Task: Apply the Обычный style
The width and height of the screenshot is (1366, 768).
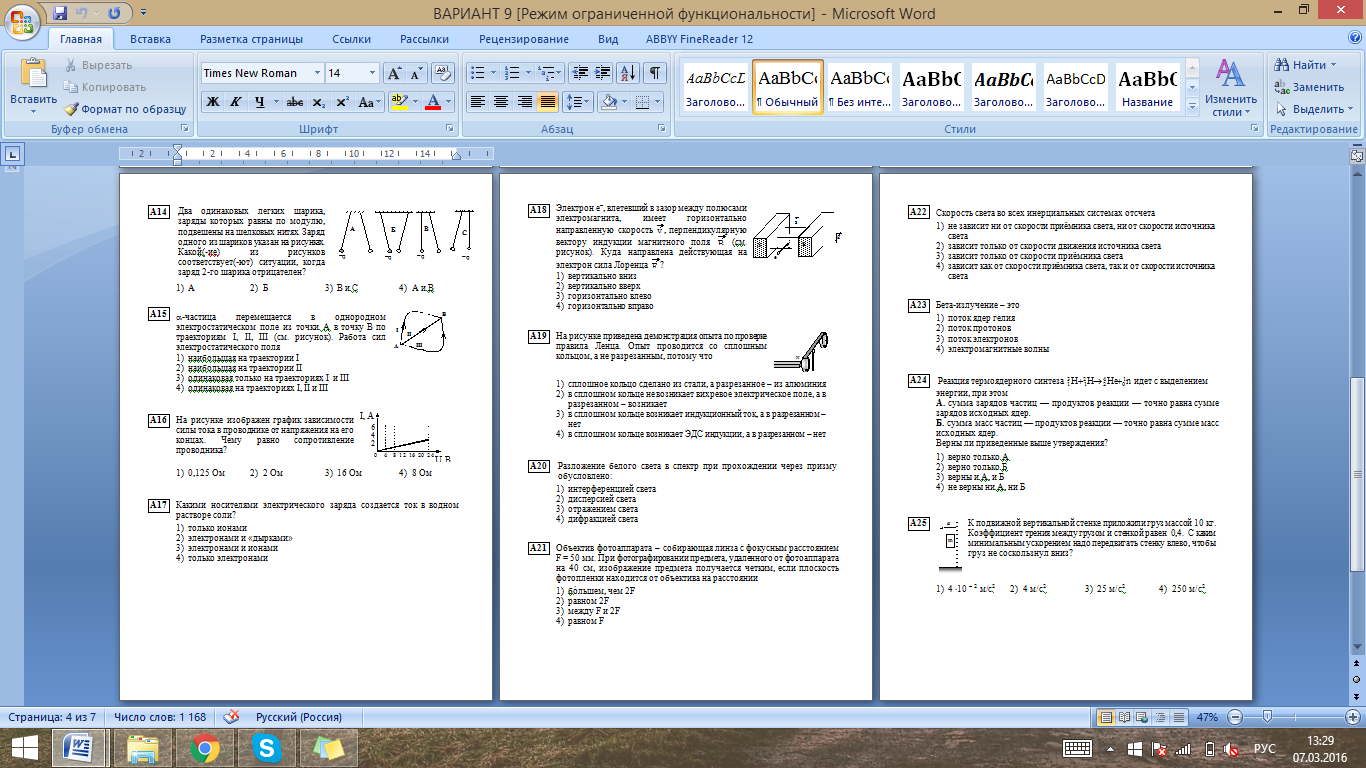Action: [787, 88]
